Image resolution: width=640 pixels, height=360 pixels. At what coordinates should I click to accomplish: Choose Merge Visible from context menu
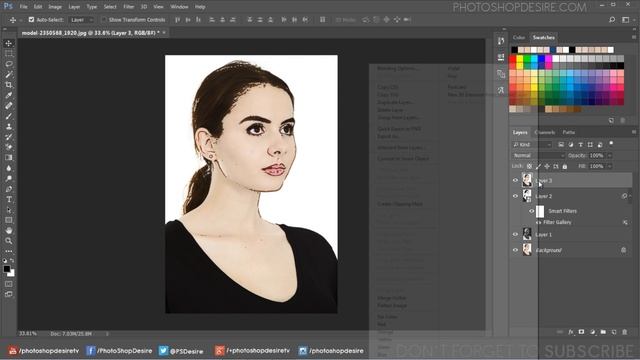(x=391, y=298)
